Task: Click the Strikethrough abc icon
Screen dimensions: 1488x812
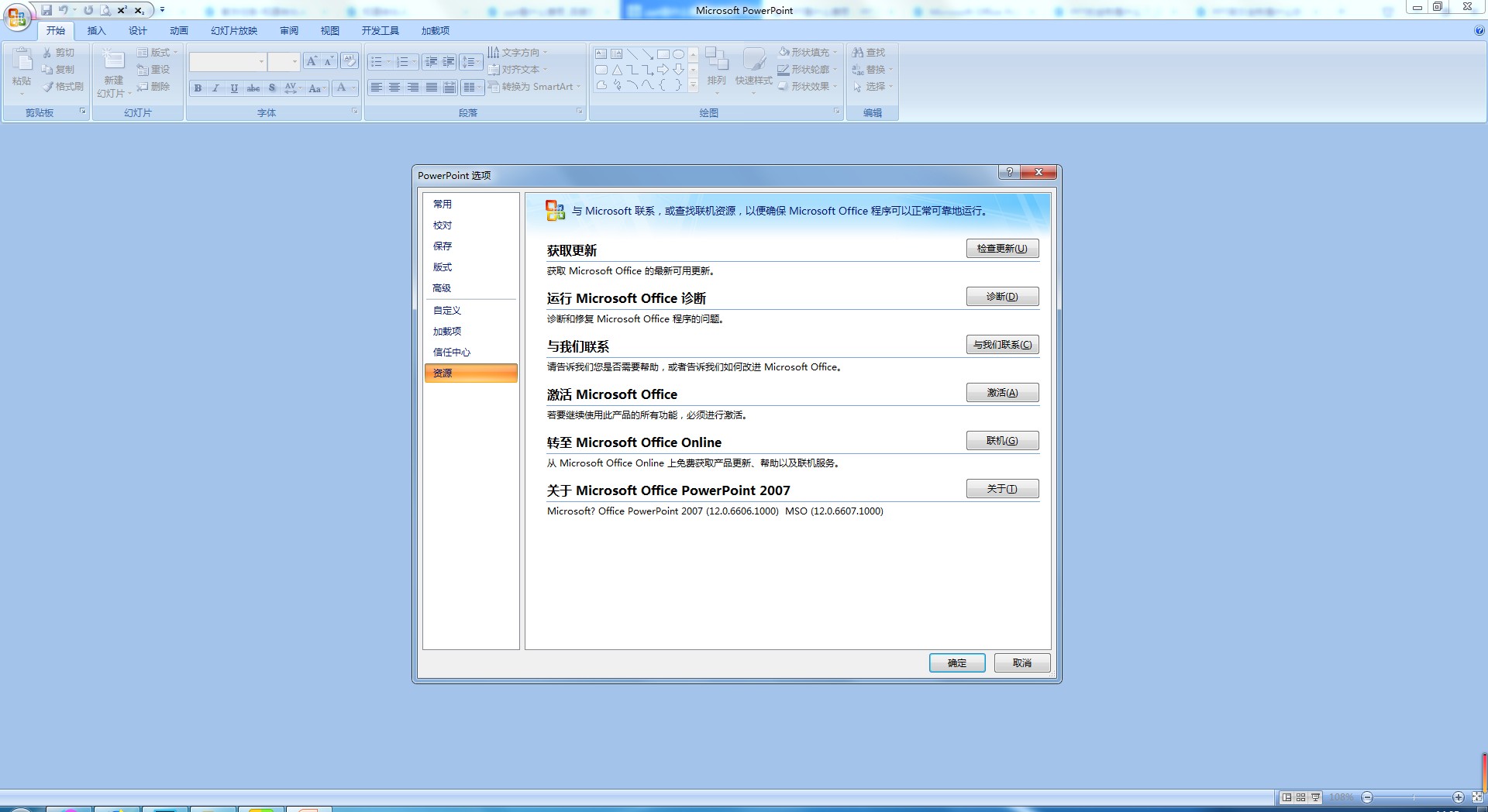Action: [x=253, y=88]
